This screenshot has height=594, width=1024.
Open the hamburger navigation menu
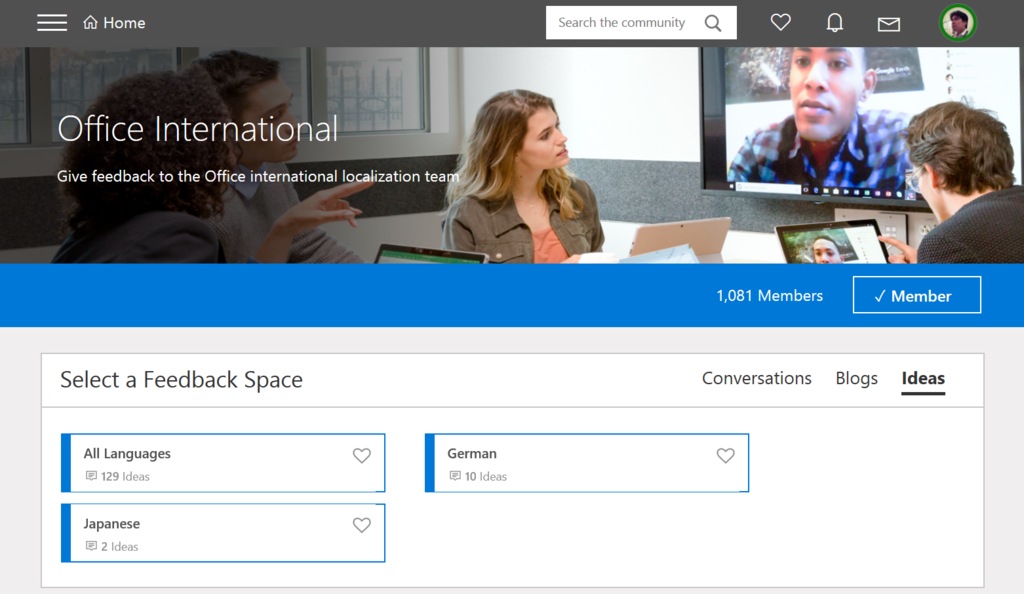pos(52,23)
